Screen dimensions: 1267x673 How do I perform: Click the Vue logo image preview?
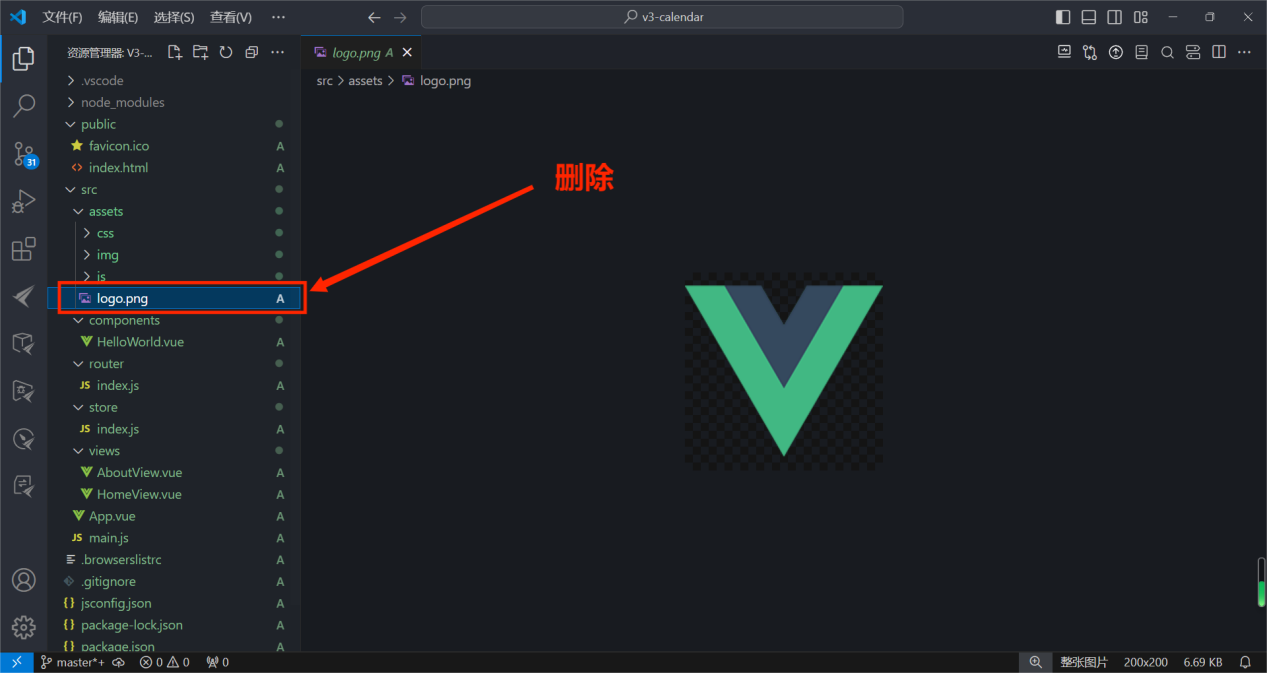click(x=784, y=371)
